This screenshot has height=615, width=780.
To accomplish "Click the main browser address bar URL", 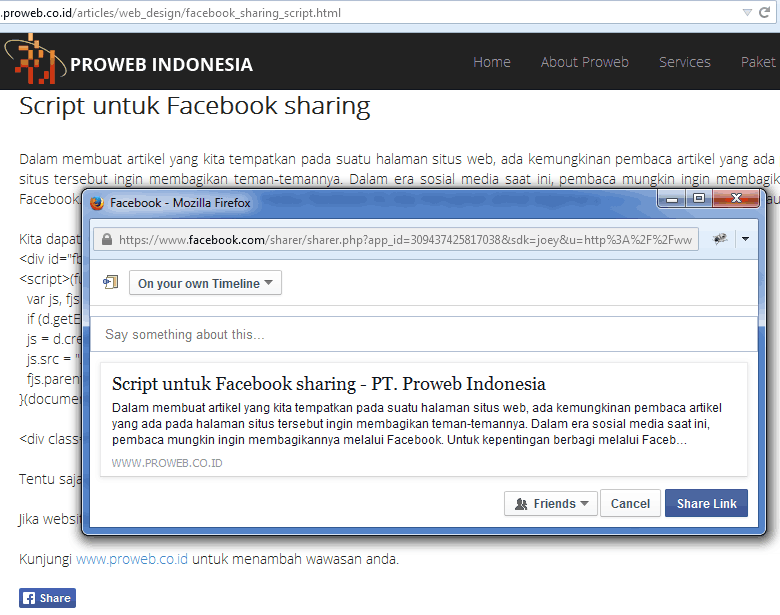I will (171, 13).
